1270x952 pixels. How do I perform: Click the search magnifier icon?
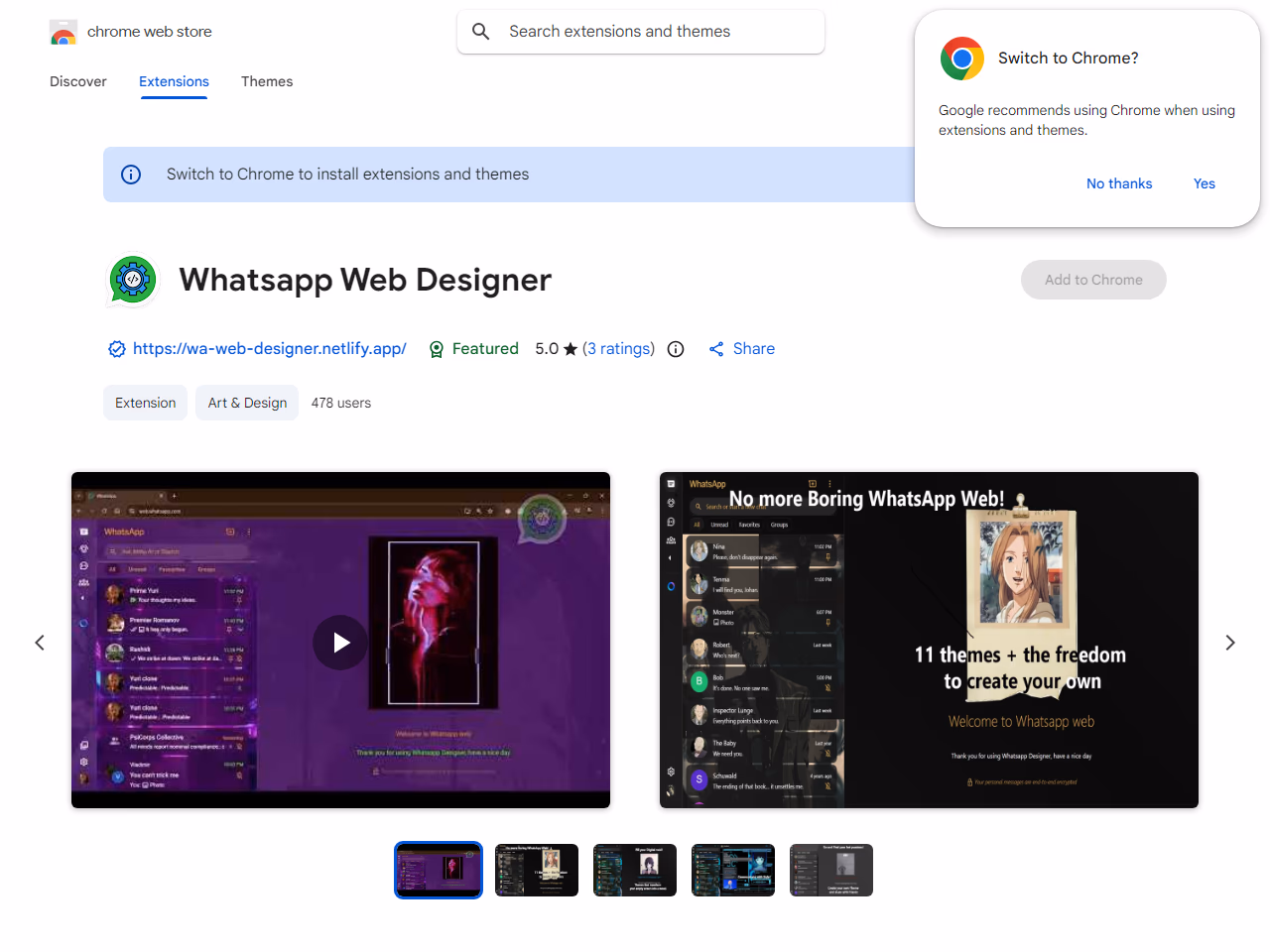(x=481, y=32)
